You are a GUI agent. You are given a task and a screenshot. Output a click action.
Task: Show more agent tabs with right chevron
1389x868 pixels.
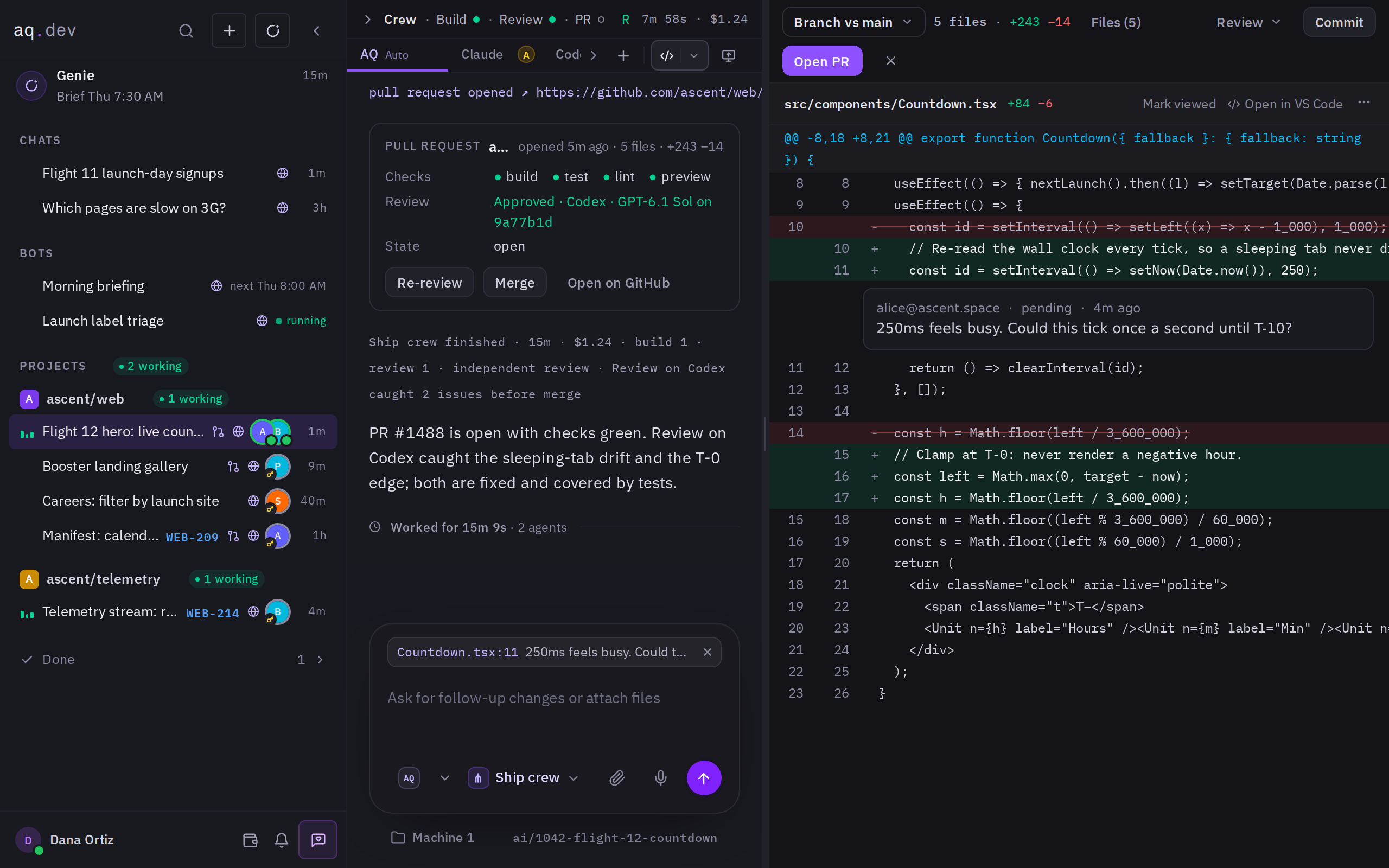click(x=594, y=55)
